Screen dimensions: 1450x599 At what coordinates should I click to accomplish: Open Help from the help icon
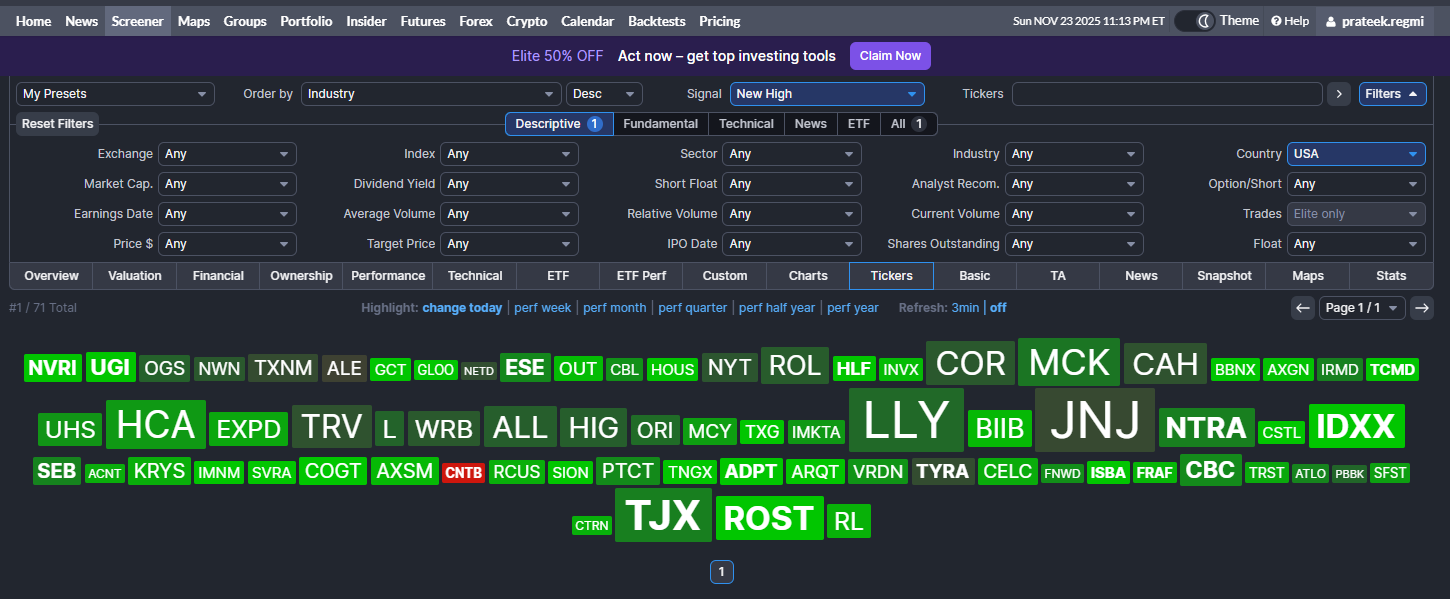1289,21
